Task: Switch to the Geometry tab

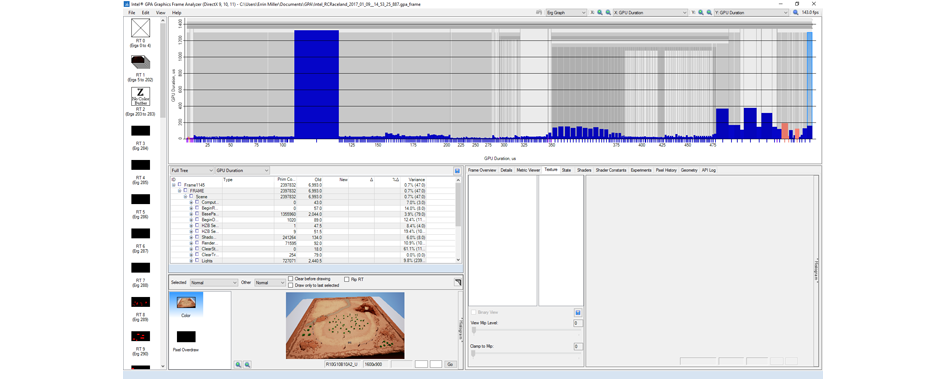Action: 689,170
